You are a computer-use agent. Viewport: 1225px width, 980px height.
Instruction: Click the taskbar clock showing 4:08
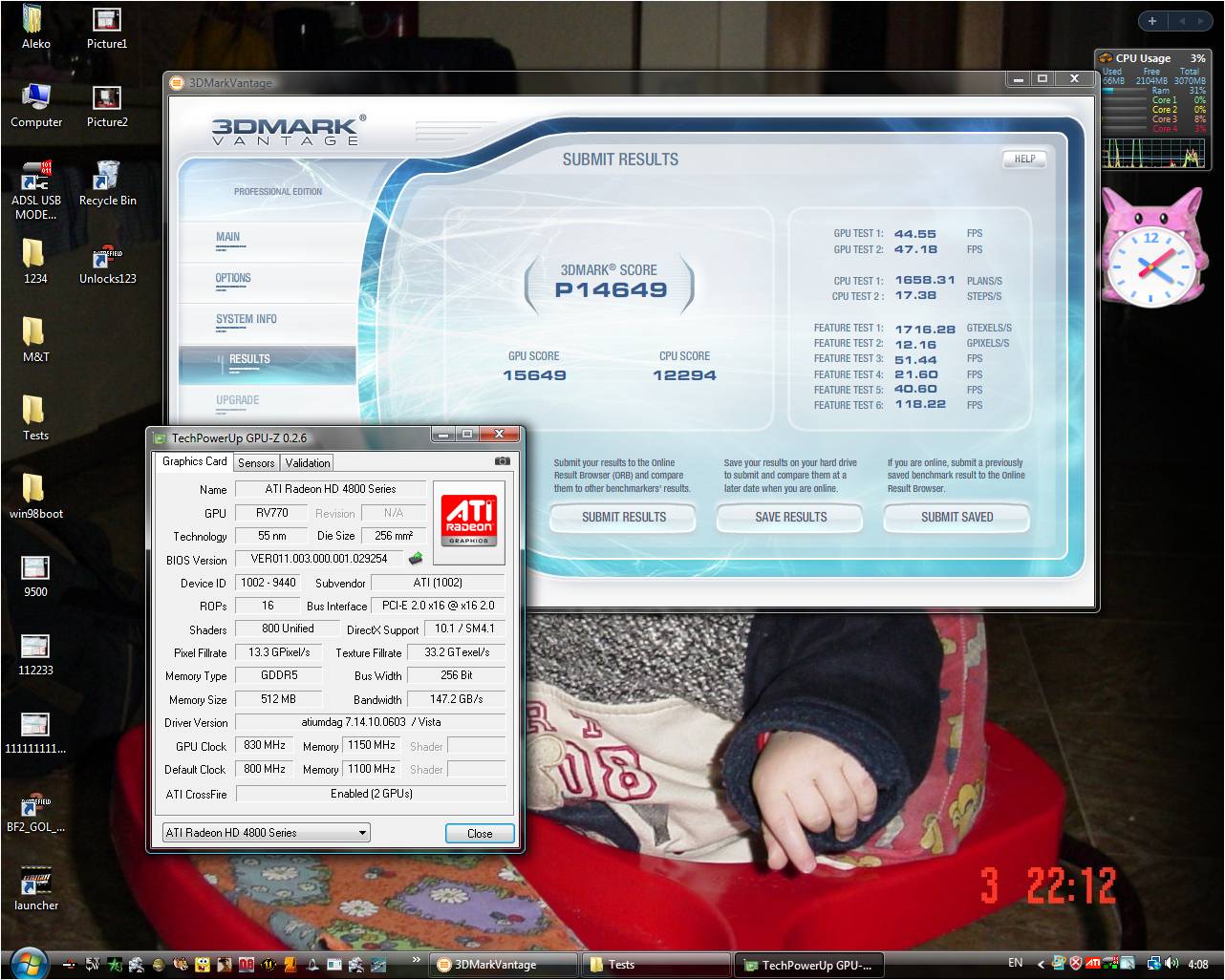click(1198, 964)
